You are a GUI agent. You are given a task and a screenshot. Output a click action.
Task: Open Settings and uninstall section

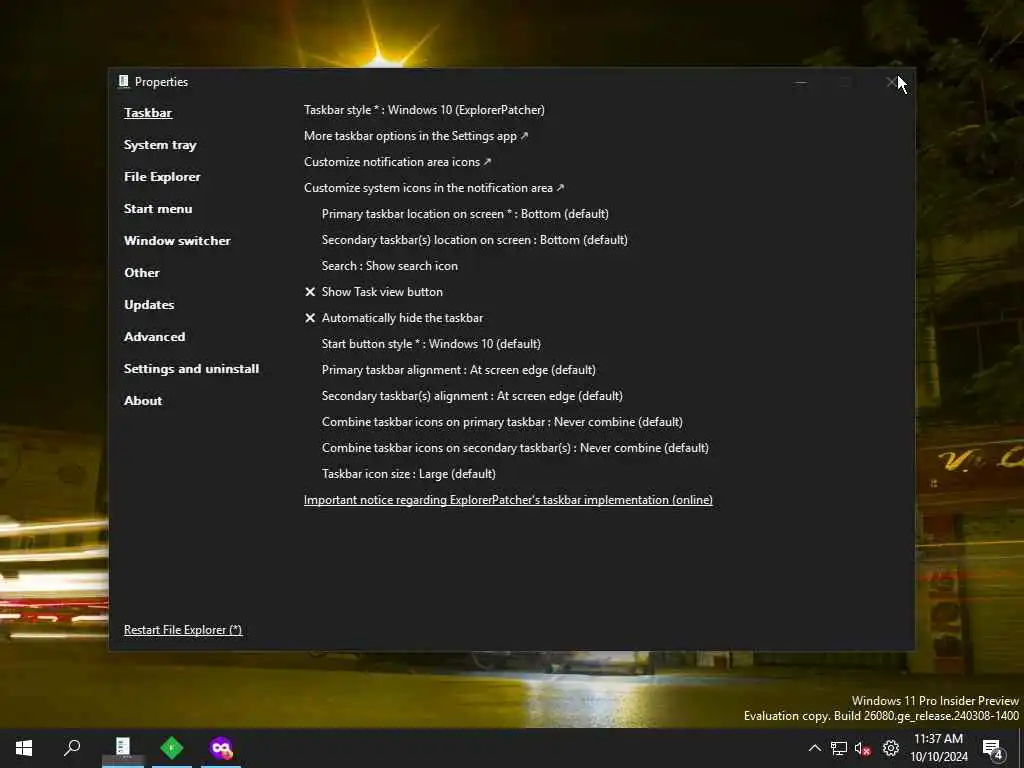click(x=191, y=368)
